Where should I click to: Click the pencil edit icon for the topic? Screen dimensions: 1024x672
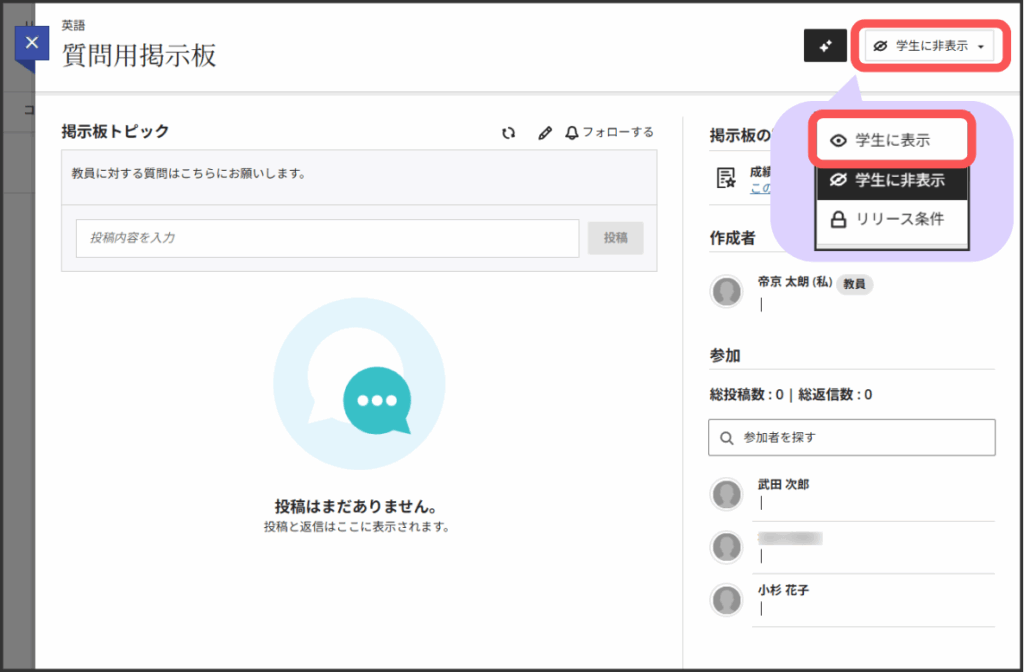pyautogui.click(x=544, y=132)
